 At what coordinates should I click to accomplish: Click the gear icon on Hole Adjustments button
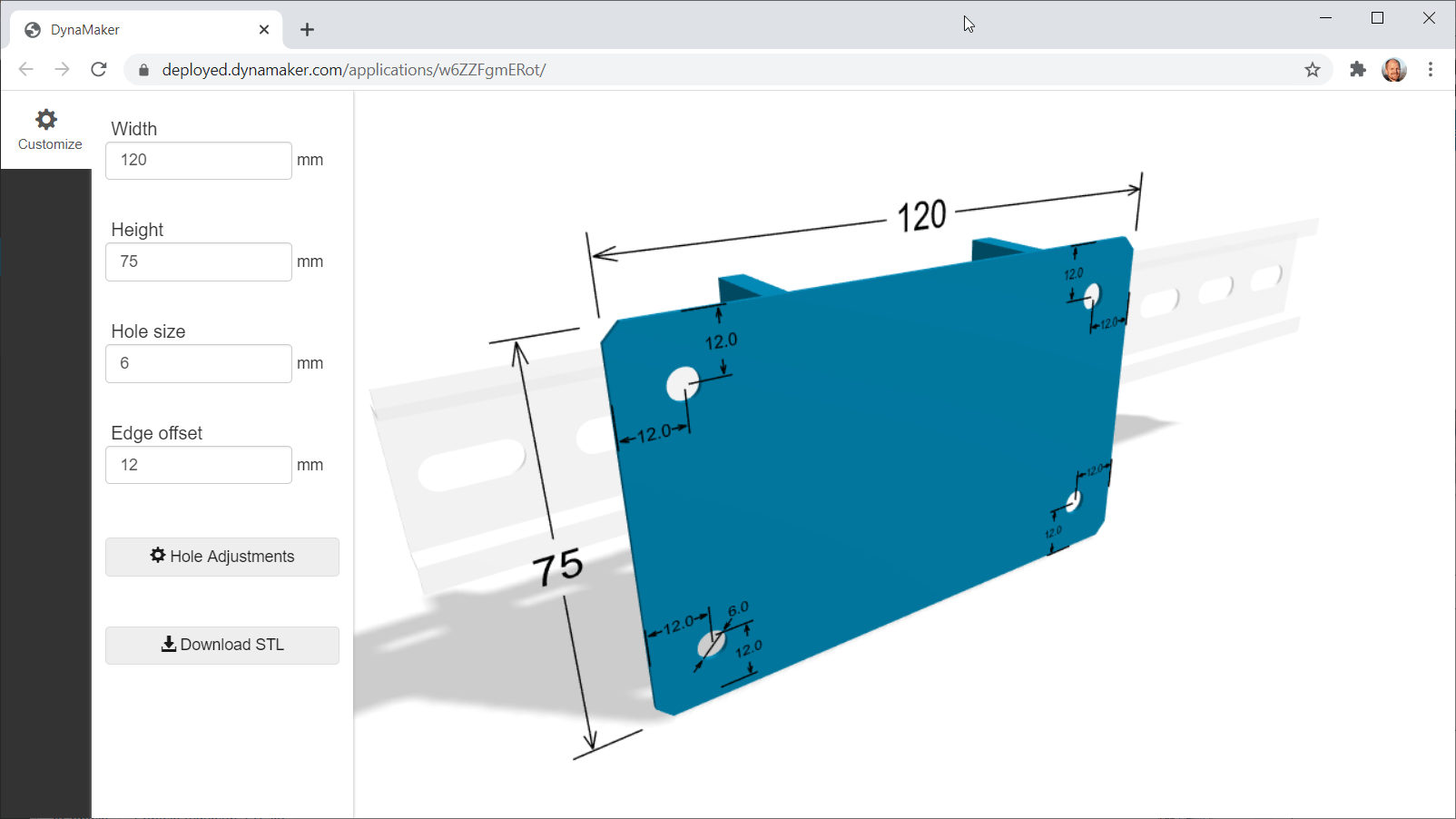(158, 556)
